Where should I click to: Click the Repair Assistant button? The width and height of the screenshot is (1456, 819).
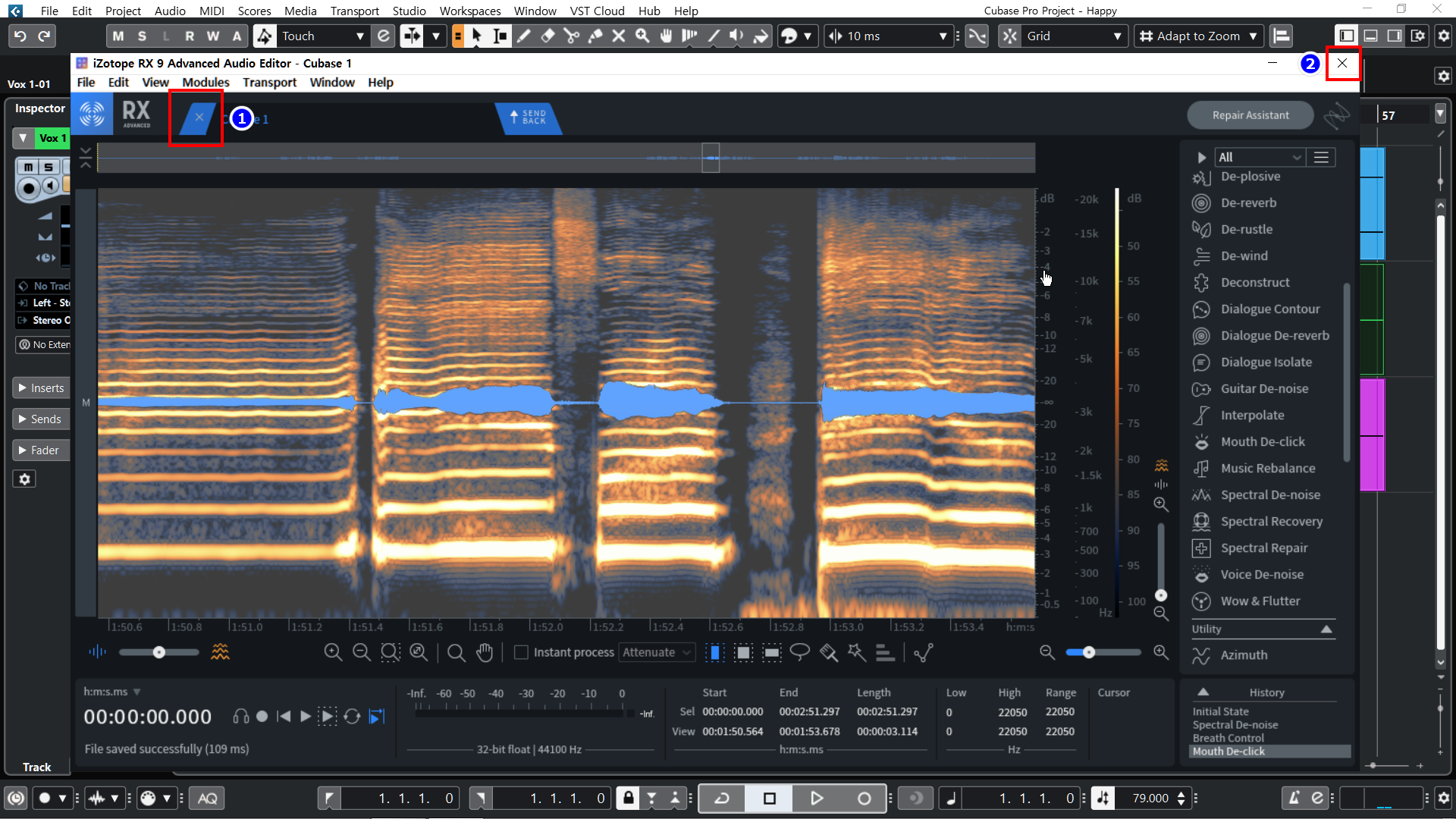tap(1250, 115)
